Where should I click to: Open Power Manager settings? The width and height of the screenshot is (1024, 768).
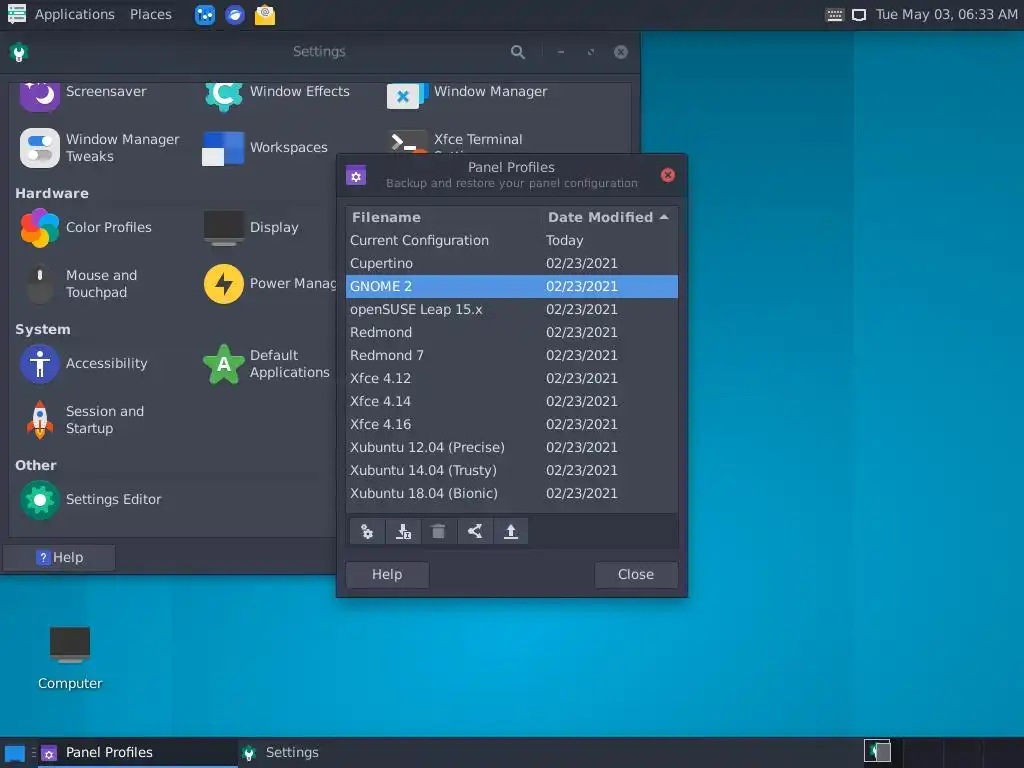[x=269, y=283]
